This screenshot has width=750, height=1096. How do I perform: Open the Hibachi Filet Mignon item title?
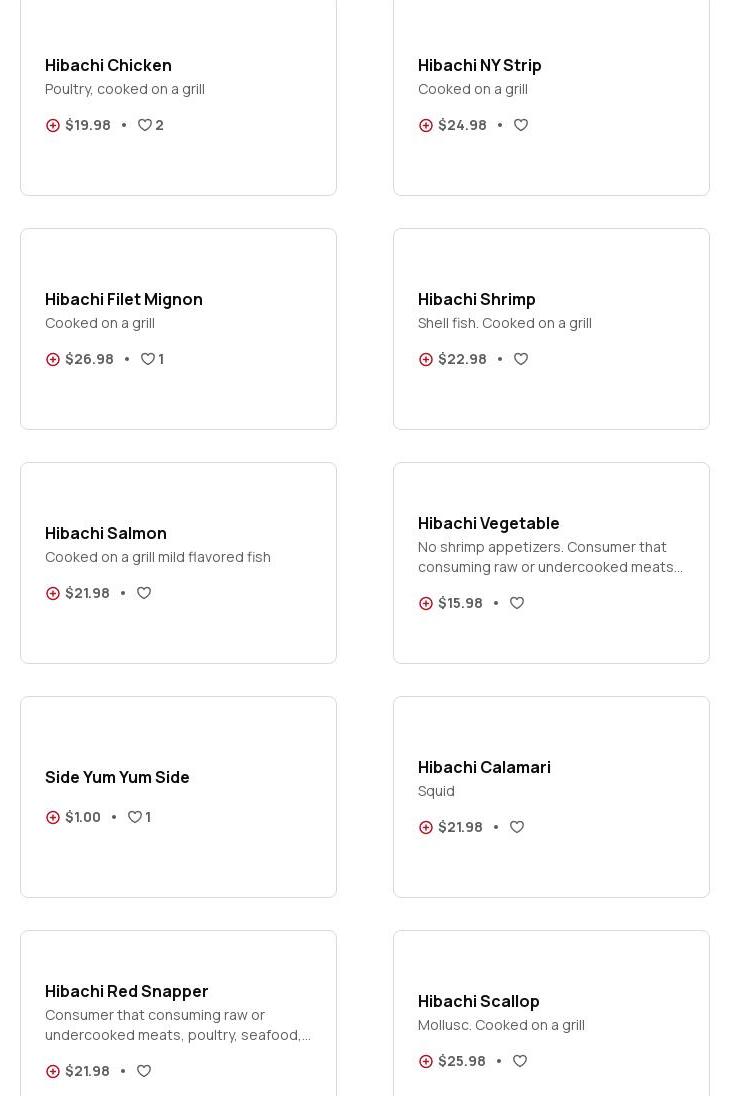pos(124,299)
